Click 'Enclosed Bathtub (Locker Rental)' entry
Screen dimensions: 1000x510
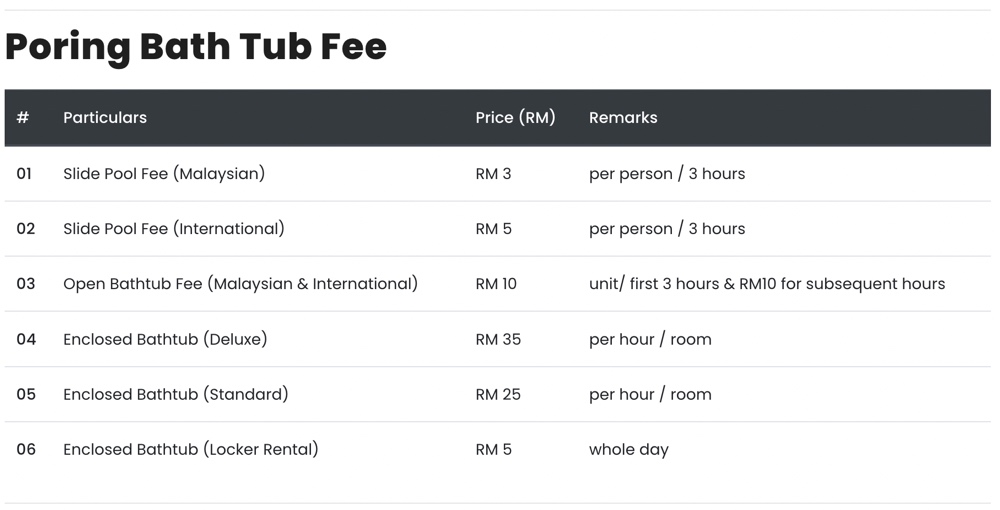point(191,449)
